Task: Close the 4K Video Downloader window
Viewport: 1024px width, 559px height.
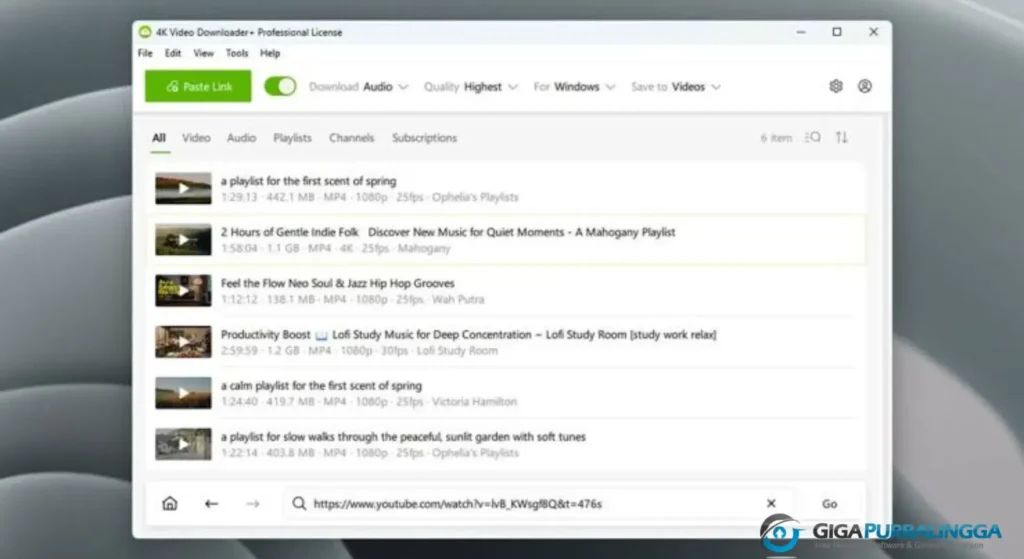Action: click(x=873, y=32)
